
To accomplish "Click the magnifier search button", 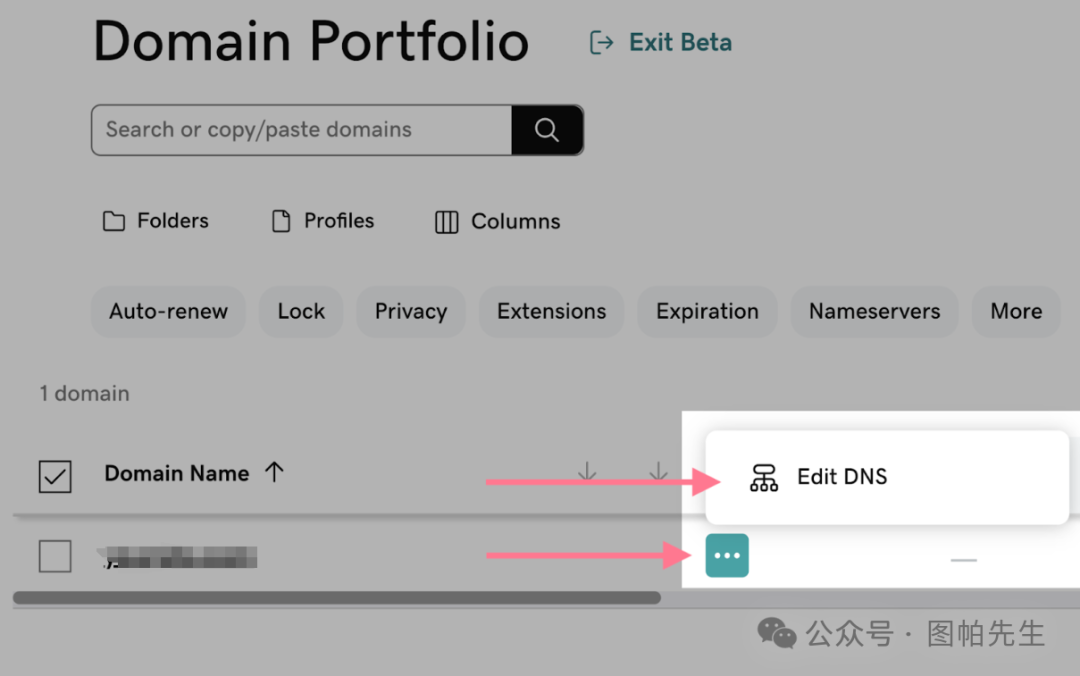I will 548,130.
